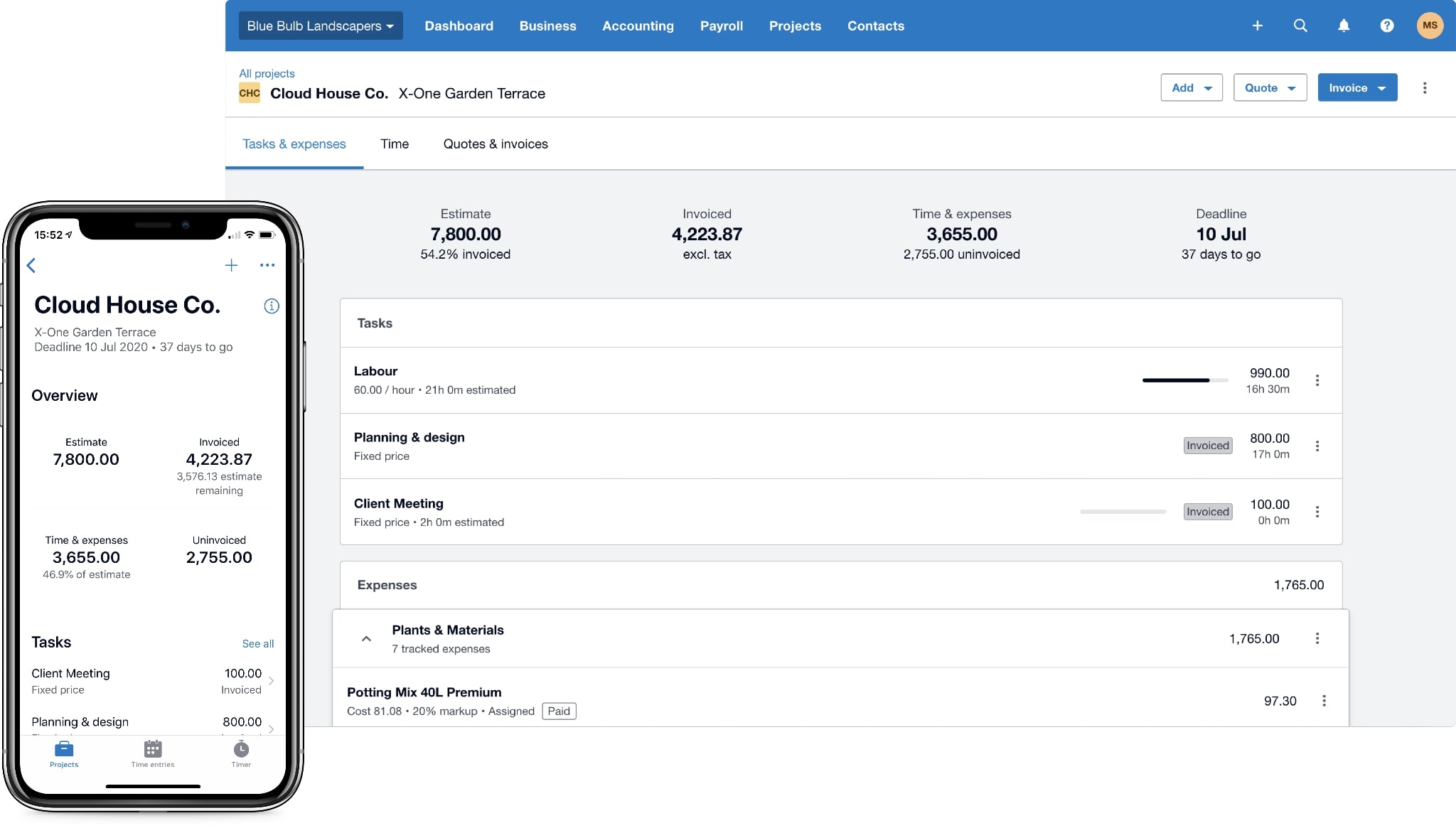Tap the project info icon on the phone
Image resolution: width=1456 pixels, height=828 pixels.
pyautogui.click(x=271, y=306)
